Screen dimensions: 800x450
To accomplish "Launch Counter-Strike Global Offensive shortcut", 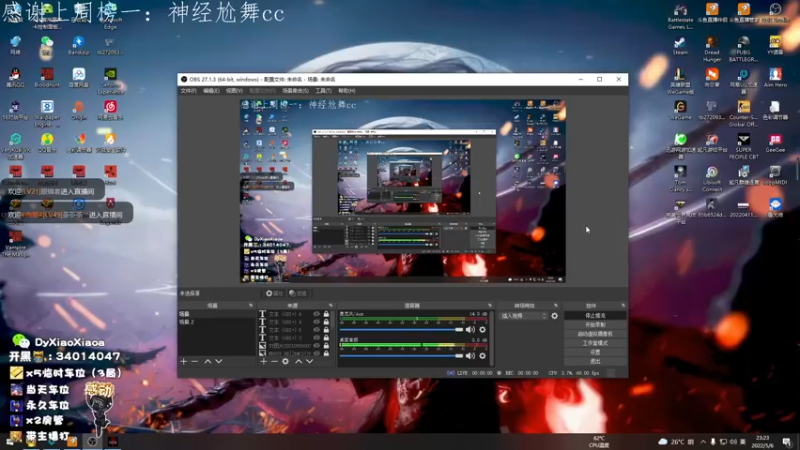I will pos(743,113).
